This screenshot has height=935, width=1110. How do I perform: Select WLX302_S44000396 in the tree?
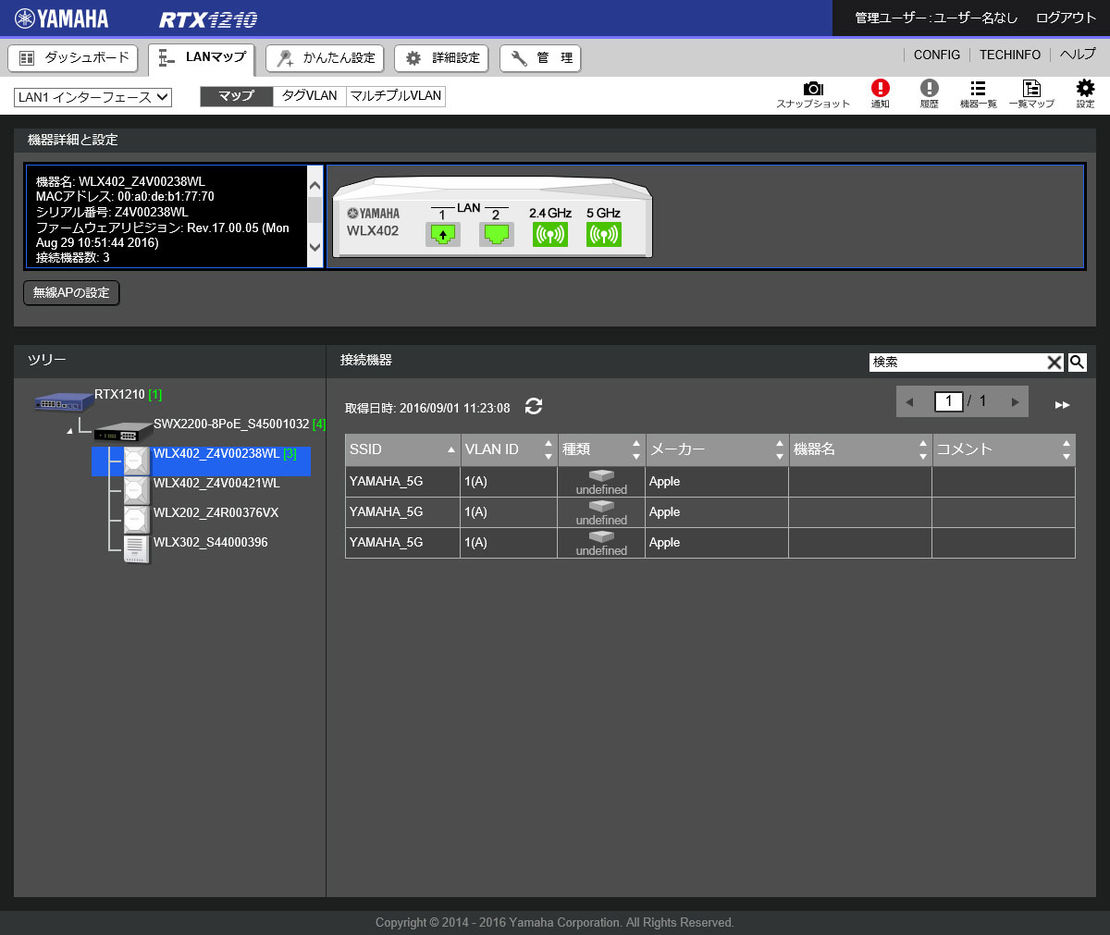[x=211, y=543]
